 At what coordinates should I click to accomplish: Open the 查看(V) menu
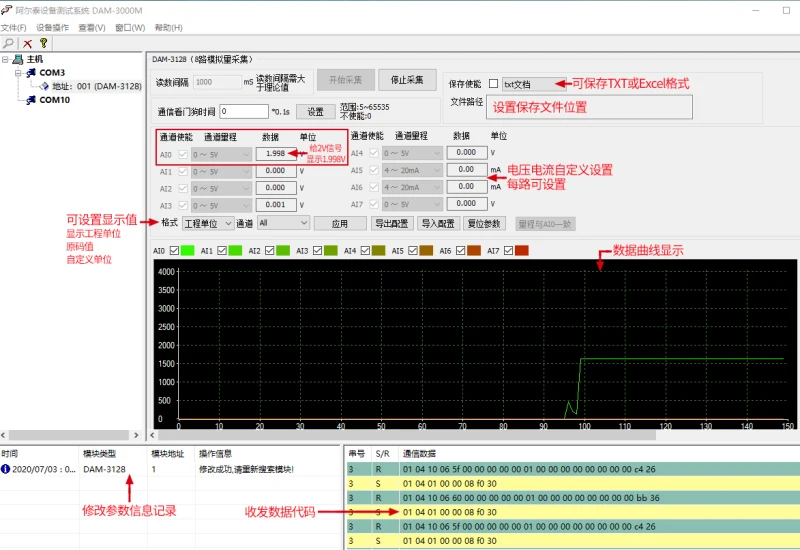(x=91, y=27)
